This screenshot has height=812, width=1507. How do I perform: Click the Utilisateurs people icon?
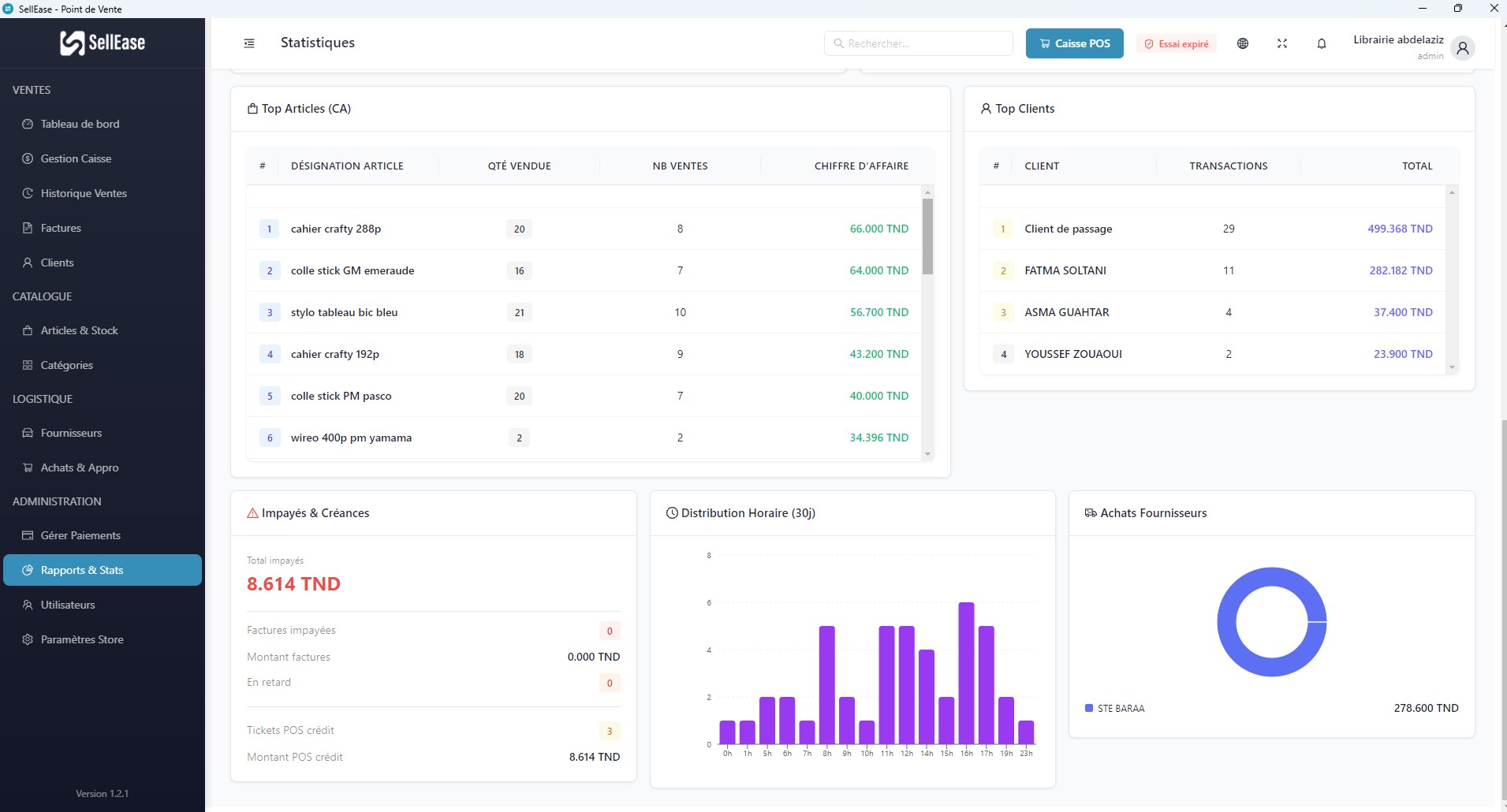tap(28, 605)
